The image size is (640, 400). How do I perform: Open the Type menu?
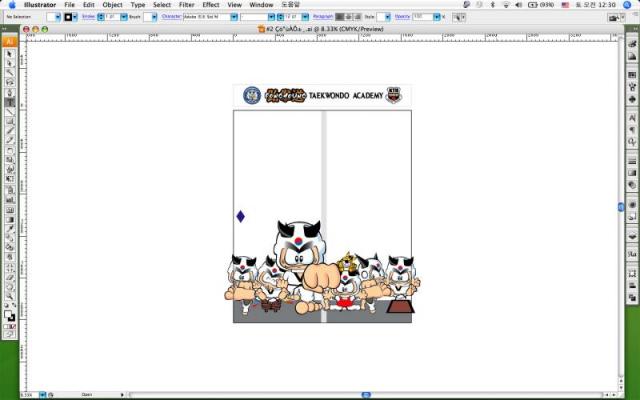pos(138,5)
